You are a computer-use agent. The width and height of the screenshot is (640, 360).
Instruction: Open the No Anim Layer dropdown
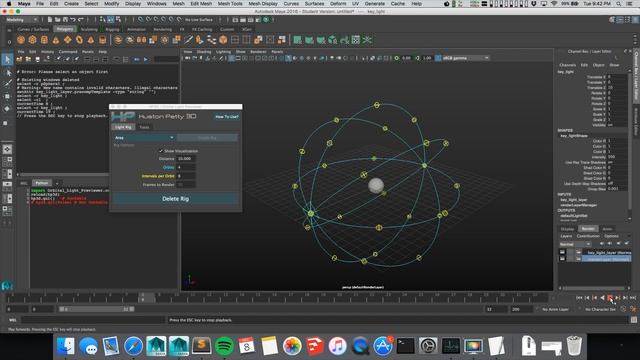tap(555, 309)
